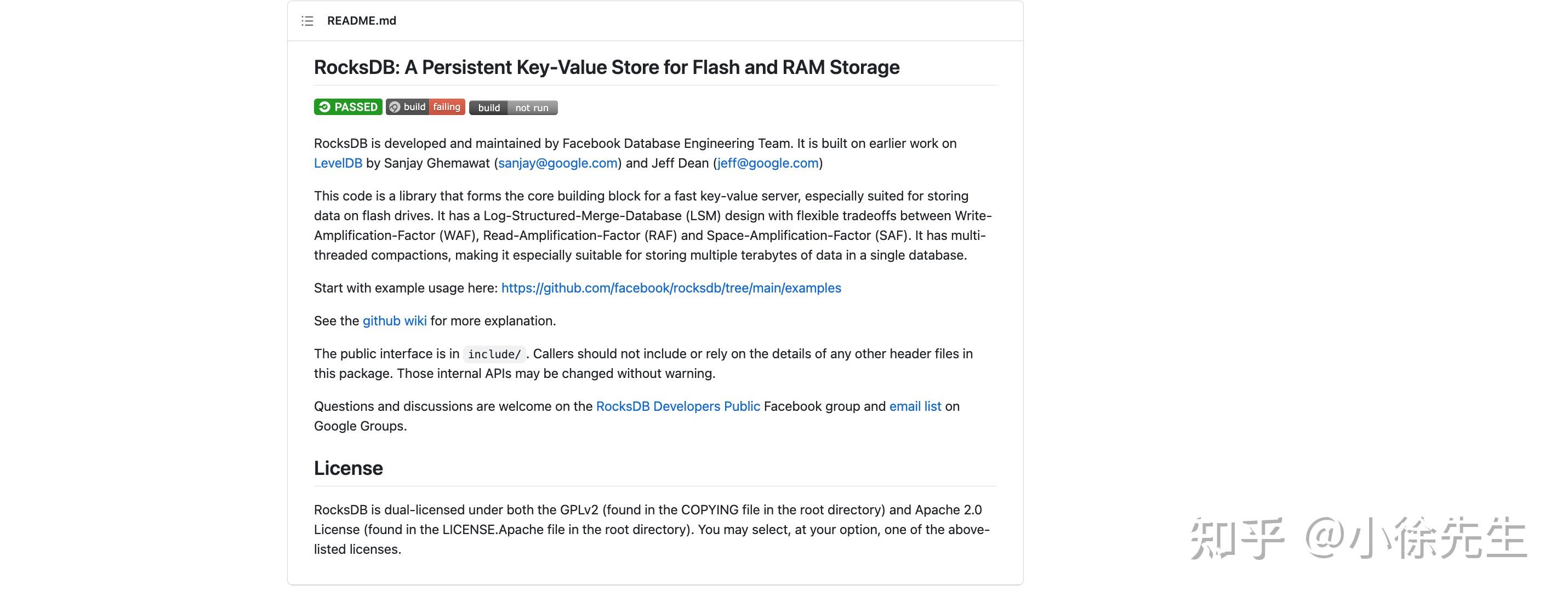Click the jeff@google.com email link
The height and width of the screenshot is (602, 1568).
point(768,163)
